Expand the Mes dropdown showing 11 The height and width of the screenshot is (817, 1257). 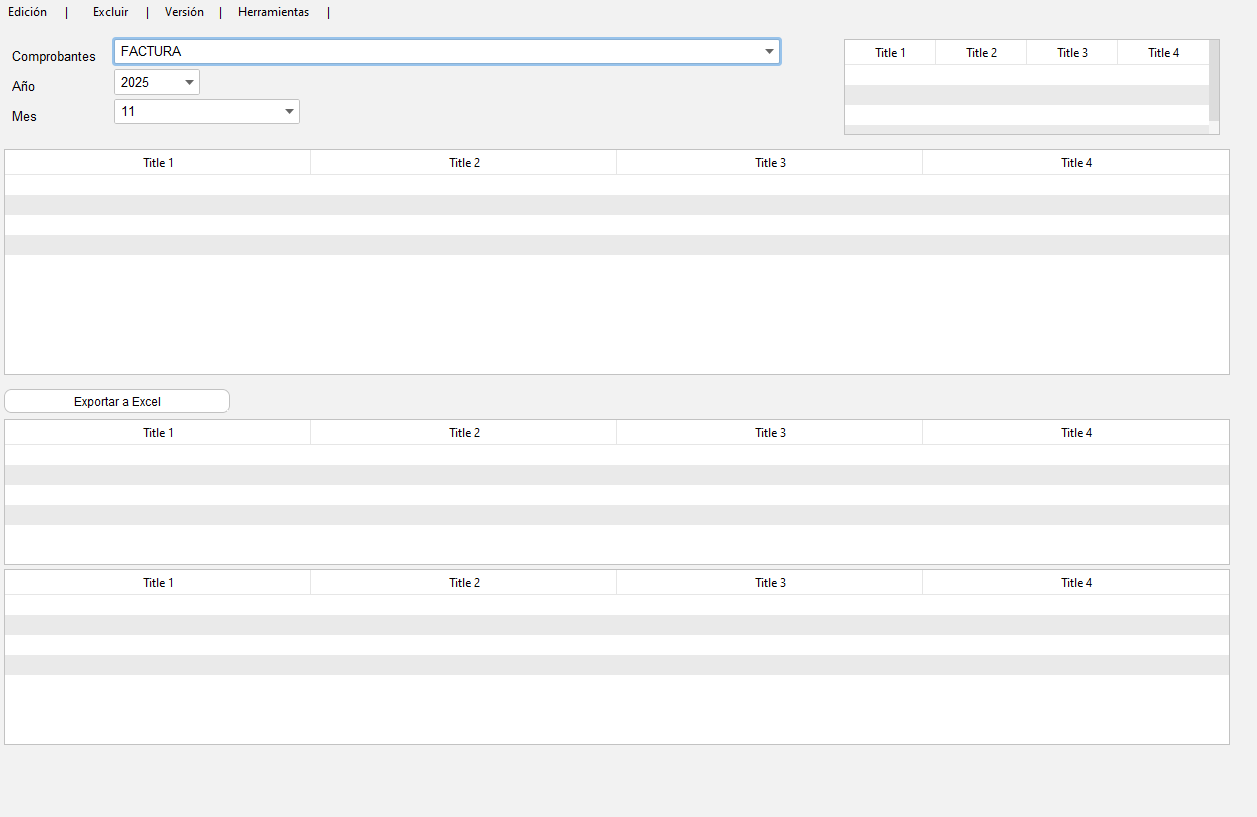[x=289, y=112]
